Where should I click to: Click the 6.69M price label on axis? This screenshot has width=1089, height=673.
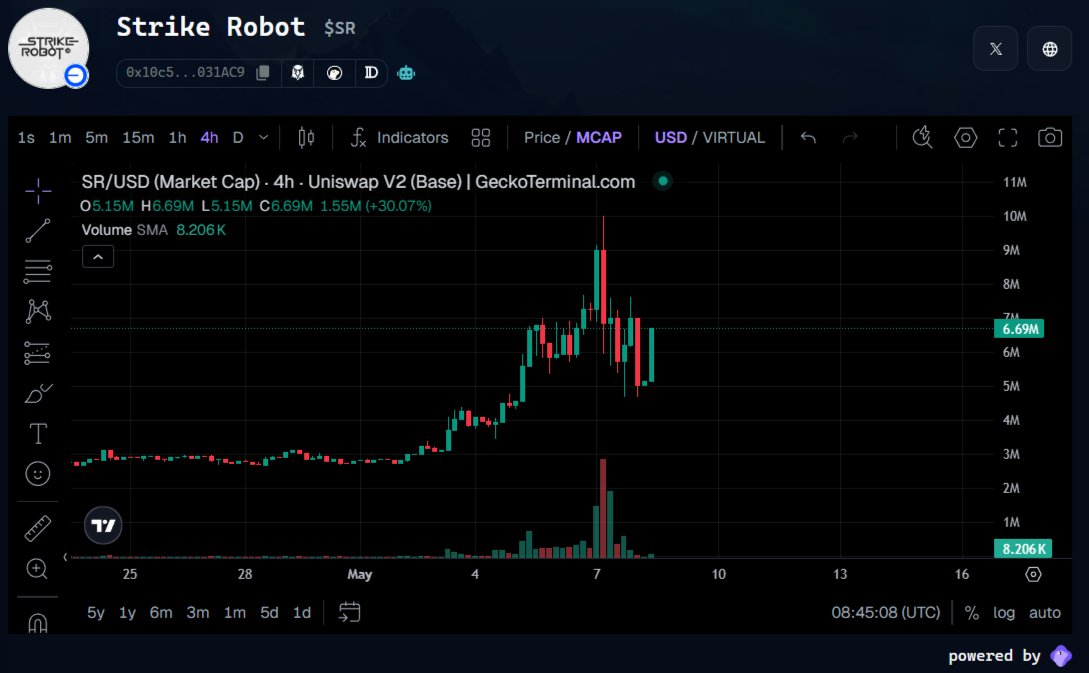[x=1019, y=329]
